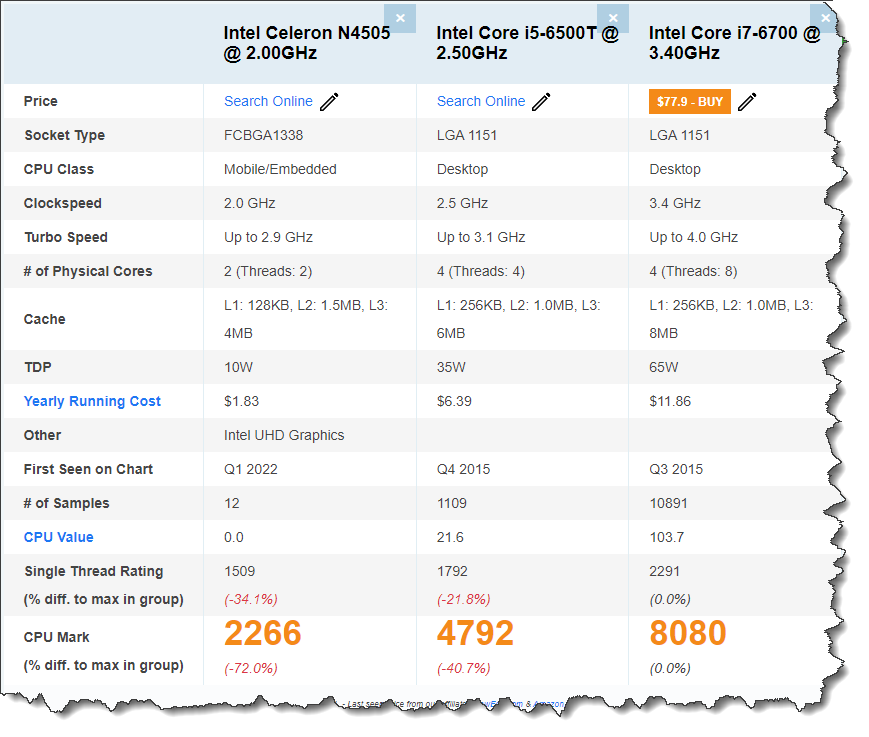869x737 pixels.
Task: Click the CPU Class row label
Action: pyautogui.click(x=59, y=169)
